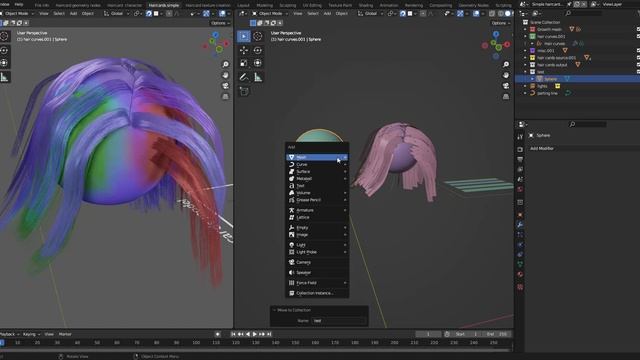Viewport: 640px width, 360px height.
Task: Toggle camera view in right viewport
Action: pos(506,86)
